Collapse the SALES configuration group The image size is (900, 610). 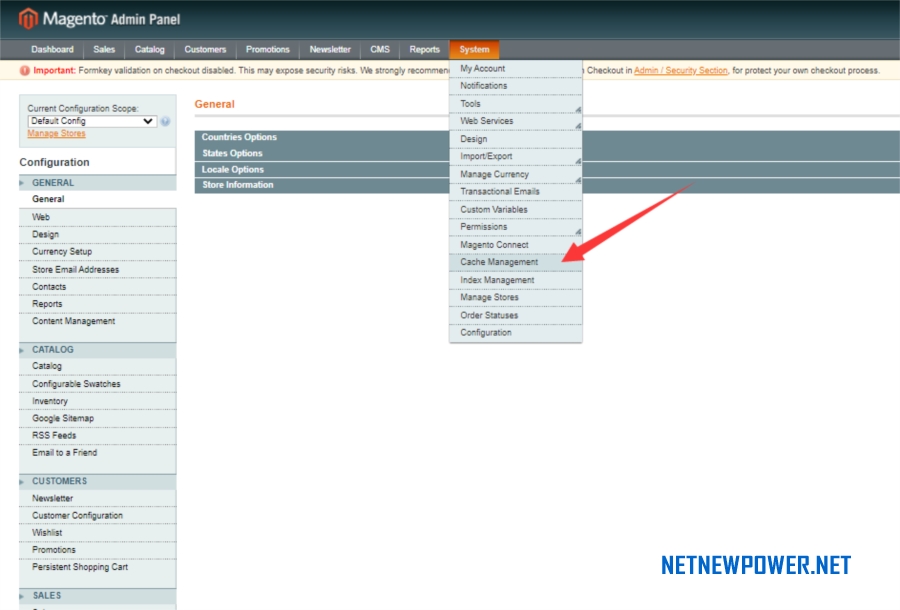pyautogui.click(x=98, y=596)
